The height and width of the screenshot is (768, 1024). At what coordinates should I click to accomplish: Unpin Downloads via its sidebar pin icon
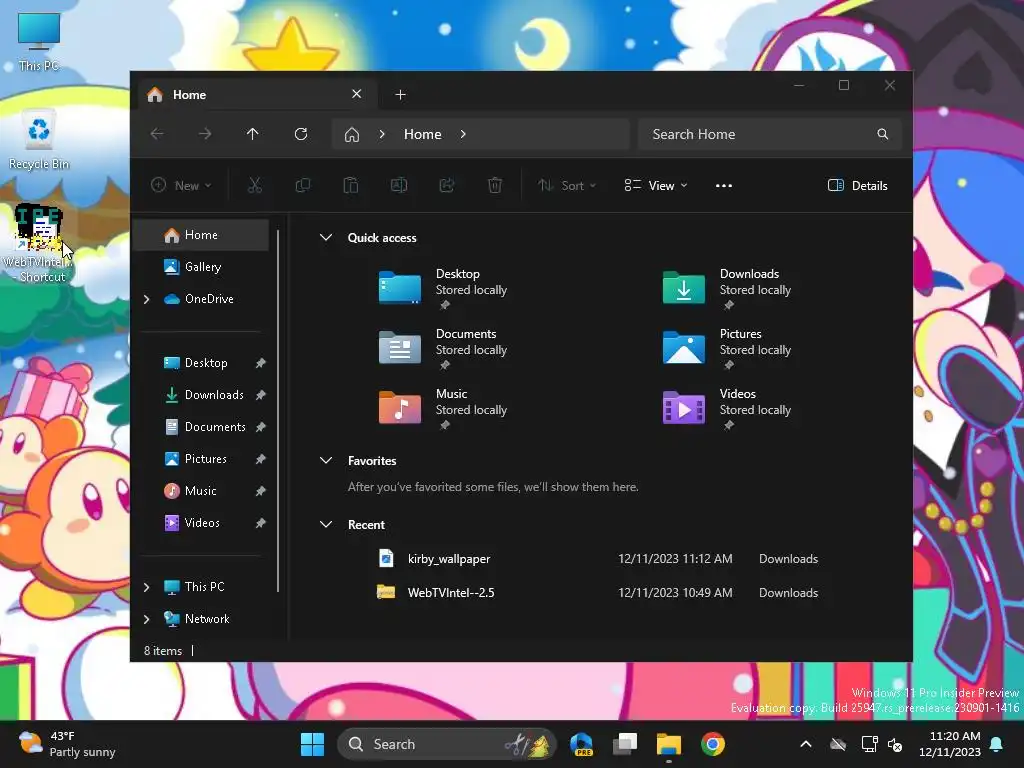261,395
